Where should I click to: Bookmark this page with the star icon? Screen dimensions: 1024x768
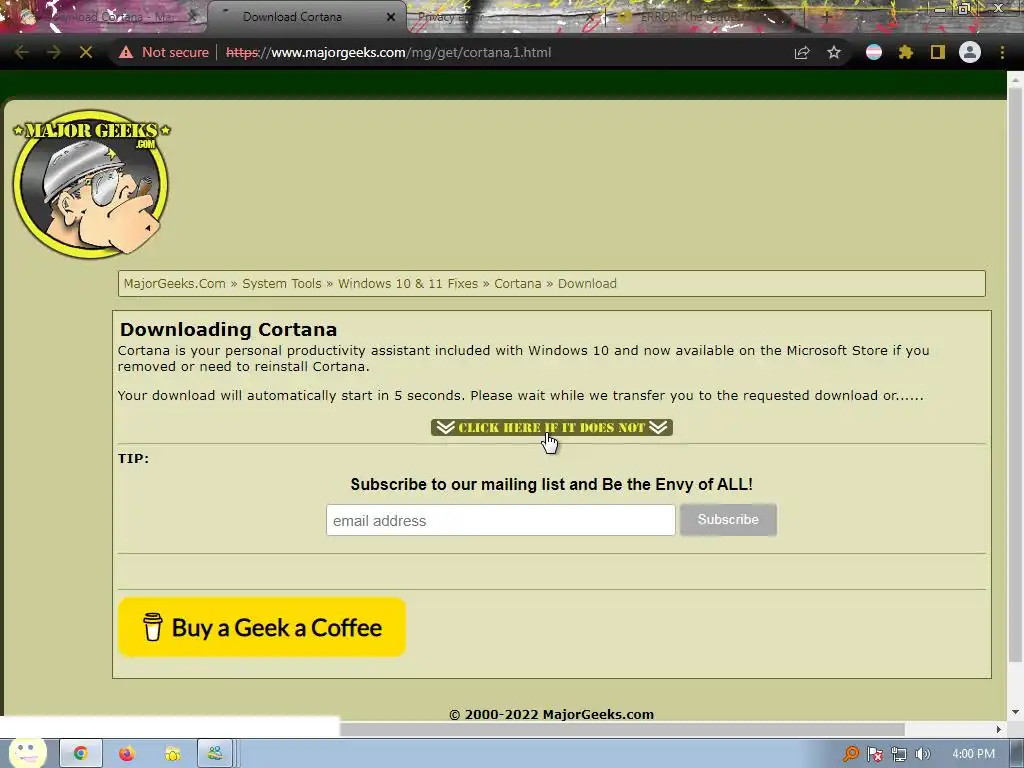click(x=834, y=52)
